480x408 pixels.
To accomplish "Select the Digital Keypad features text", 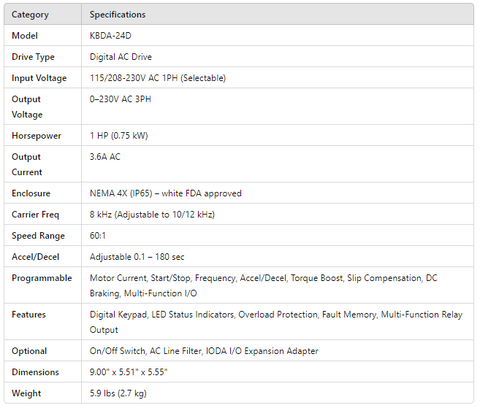I will [276, 322].
